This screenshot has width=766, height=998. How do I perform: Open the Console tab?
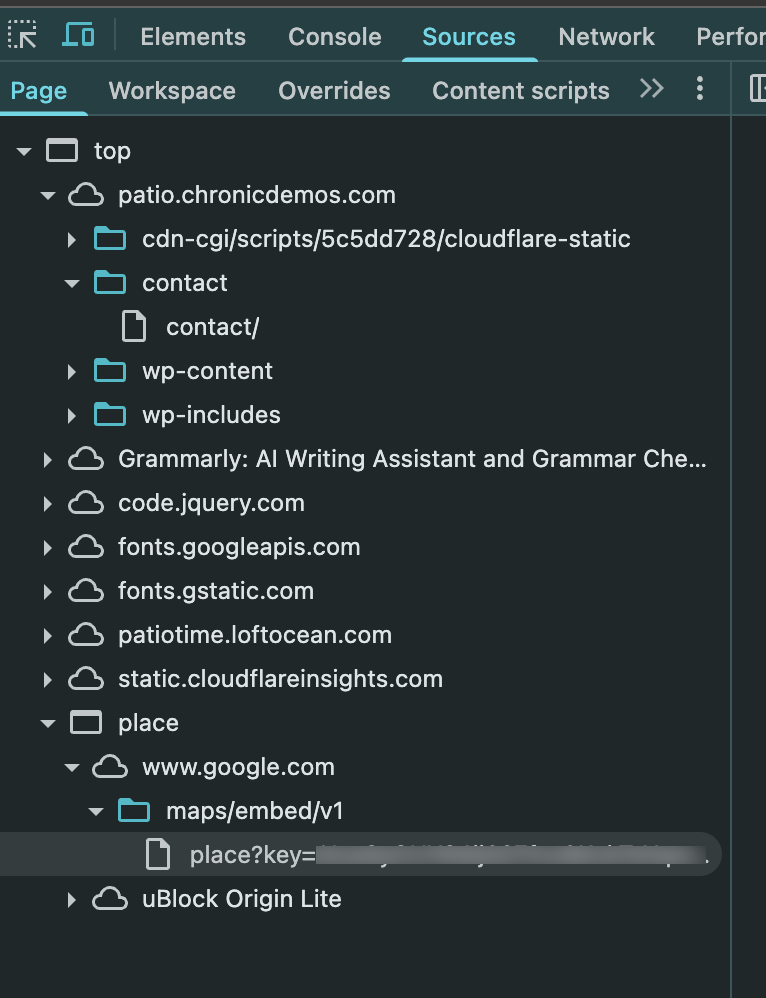pos(334,37)
